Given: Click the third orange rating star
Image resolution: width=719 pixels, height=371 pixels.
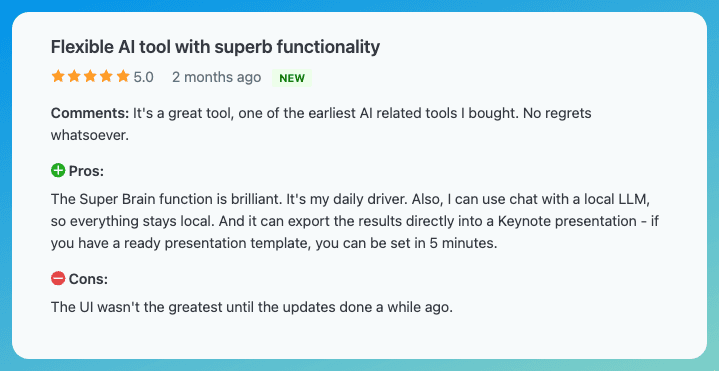Looking at the screenshot, I should pyautogui.click(x=90, y=77).
